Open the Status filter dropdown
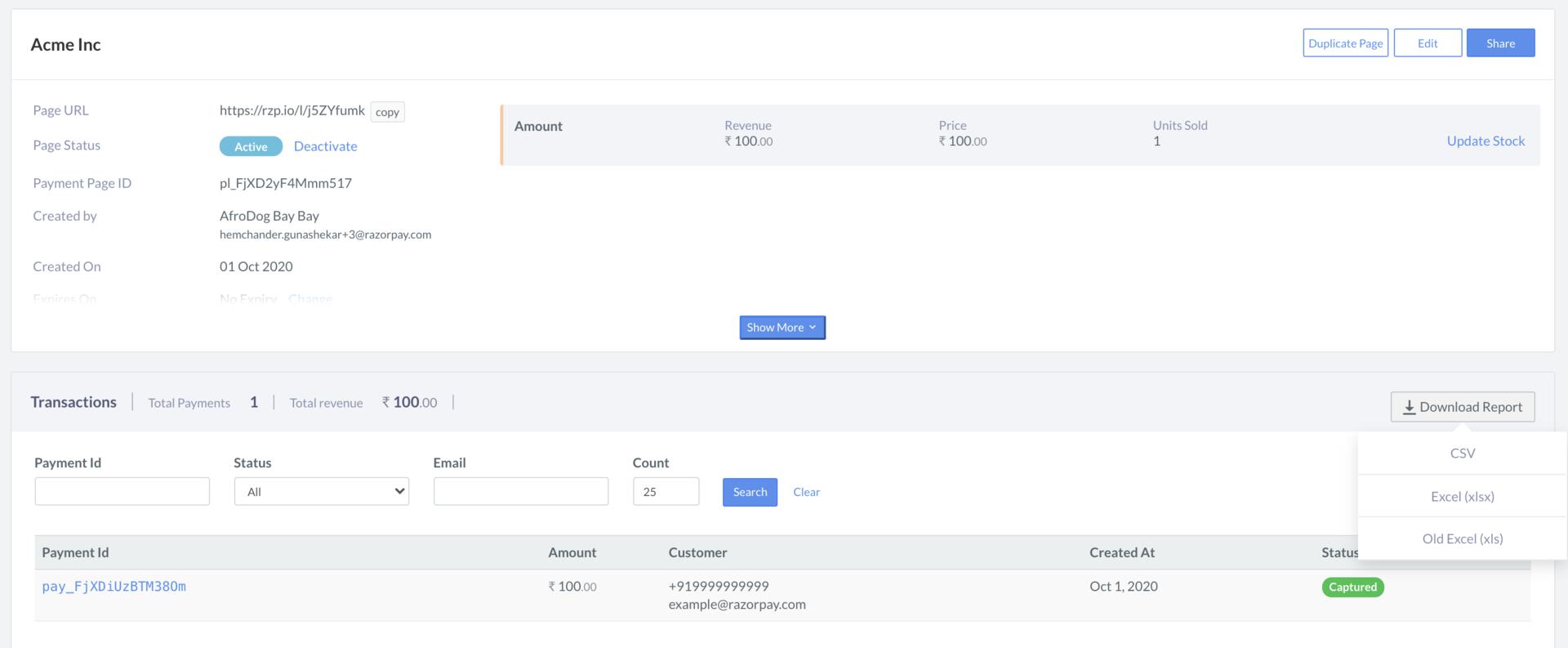 [322, 491]
